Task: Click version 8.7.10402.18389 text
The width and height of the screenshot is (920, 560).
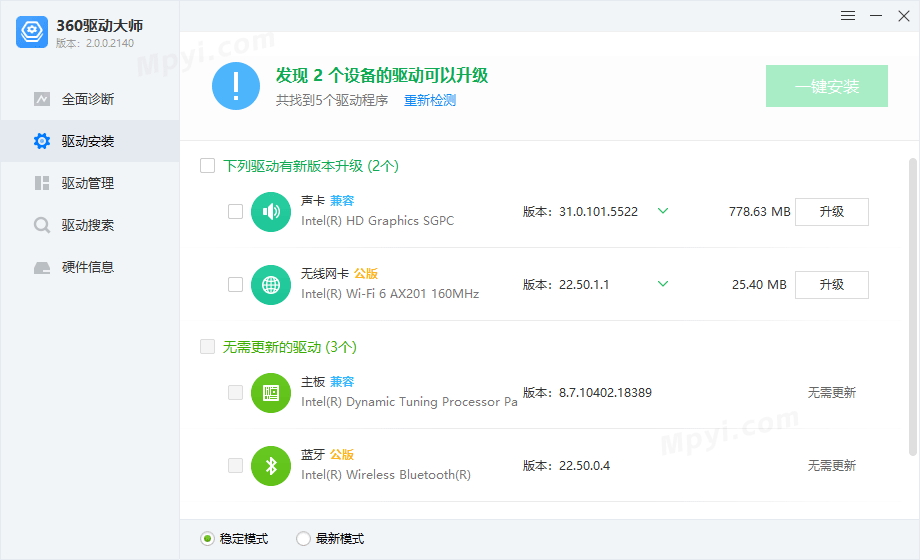Action: (605, 393)
